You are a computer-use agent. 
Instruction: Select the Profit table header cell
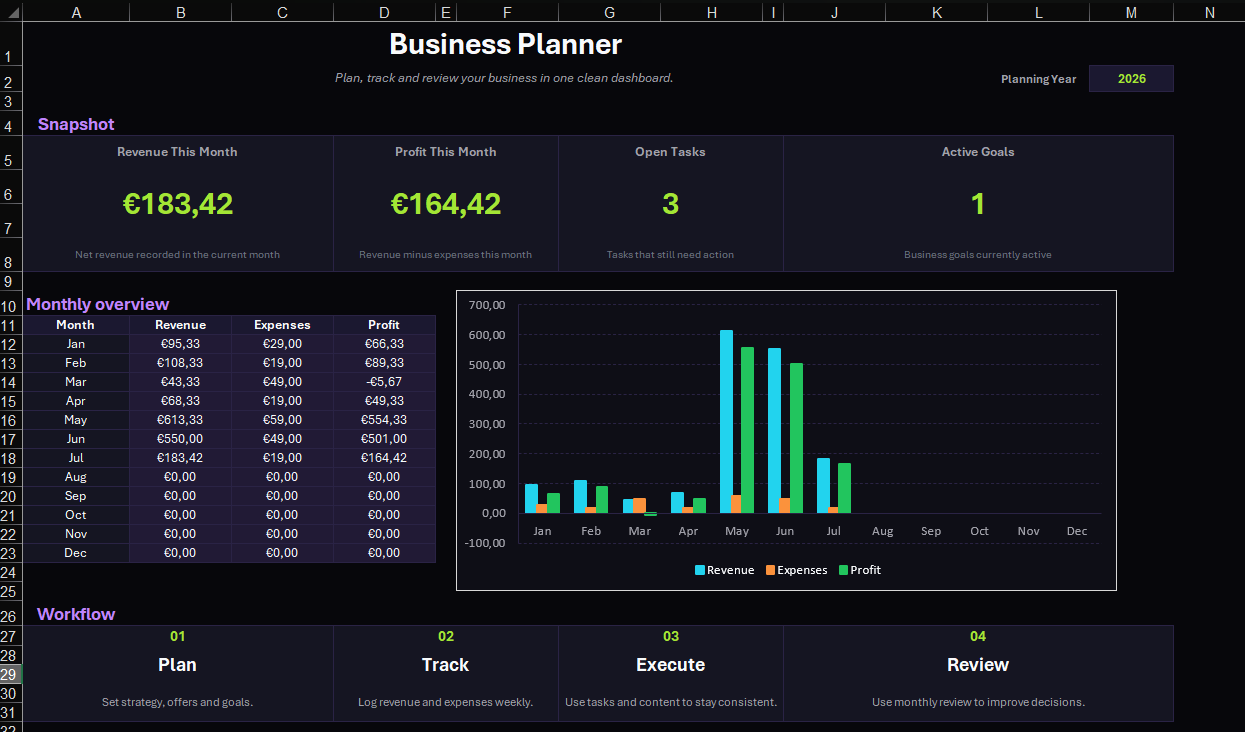coord(384,325)
